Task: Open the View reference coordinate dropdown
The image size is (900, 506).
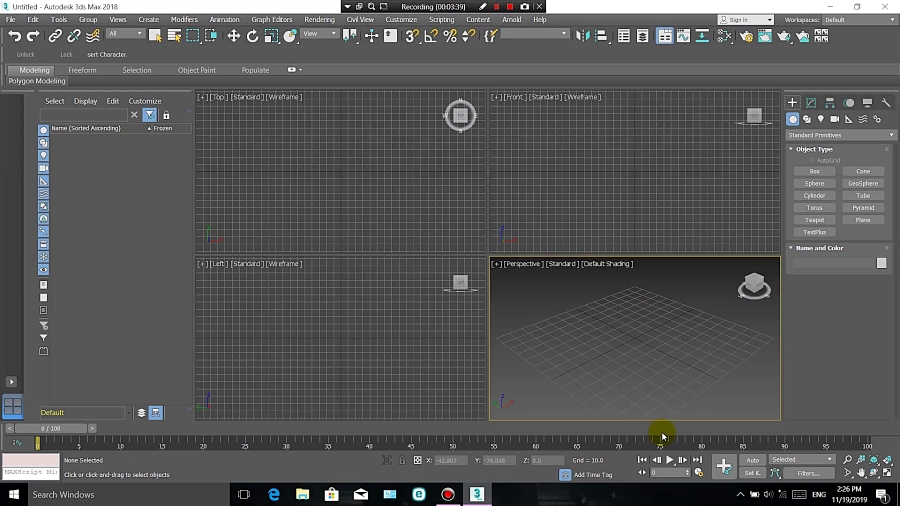Action: 320,34
